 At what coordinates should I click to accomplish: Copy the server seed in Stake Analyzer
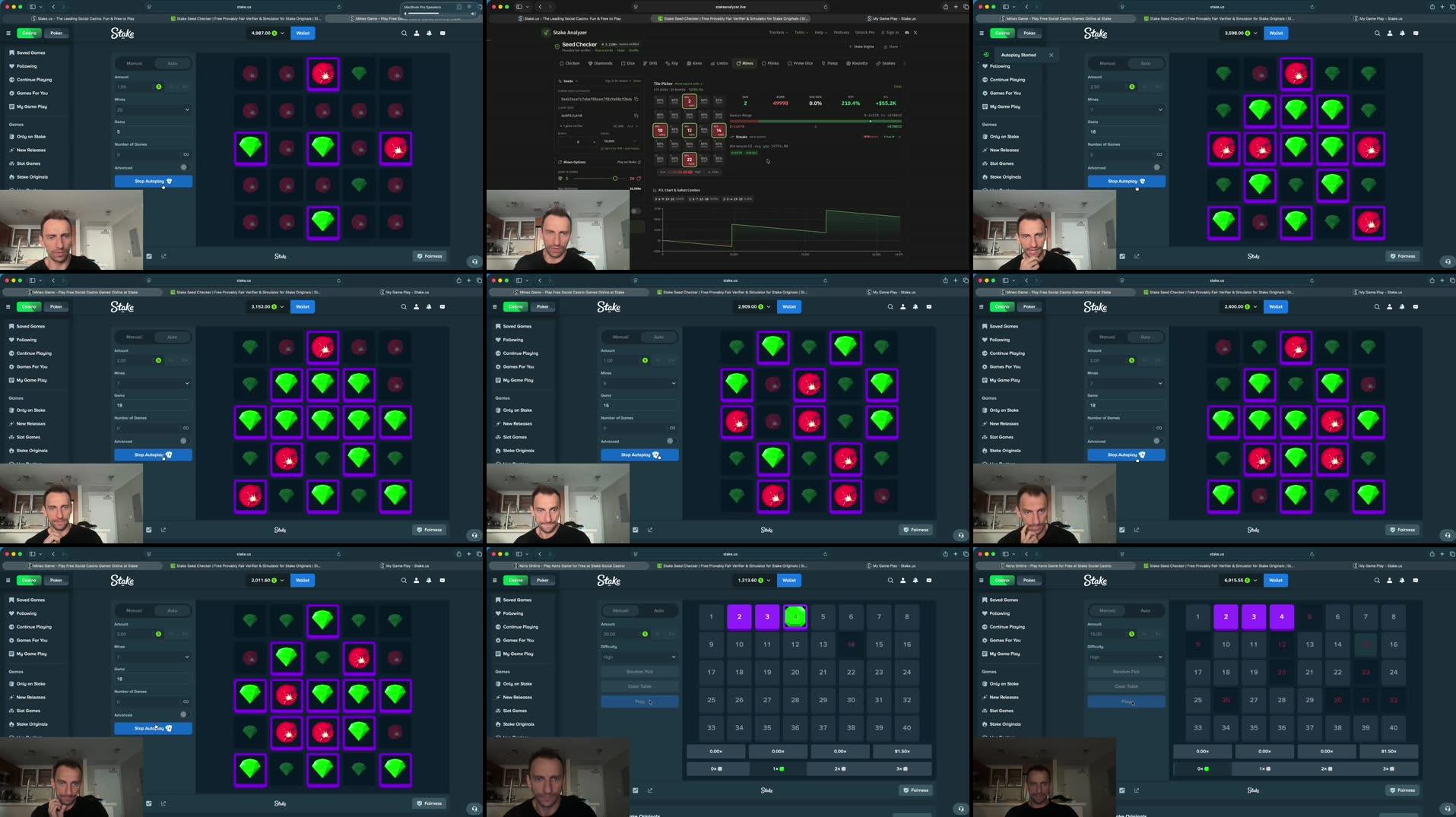636,99
